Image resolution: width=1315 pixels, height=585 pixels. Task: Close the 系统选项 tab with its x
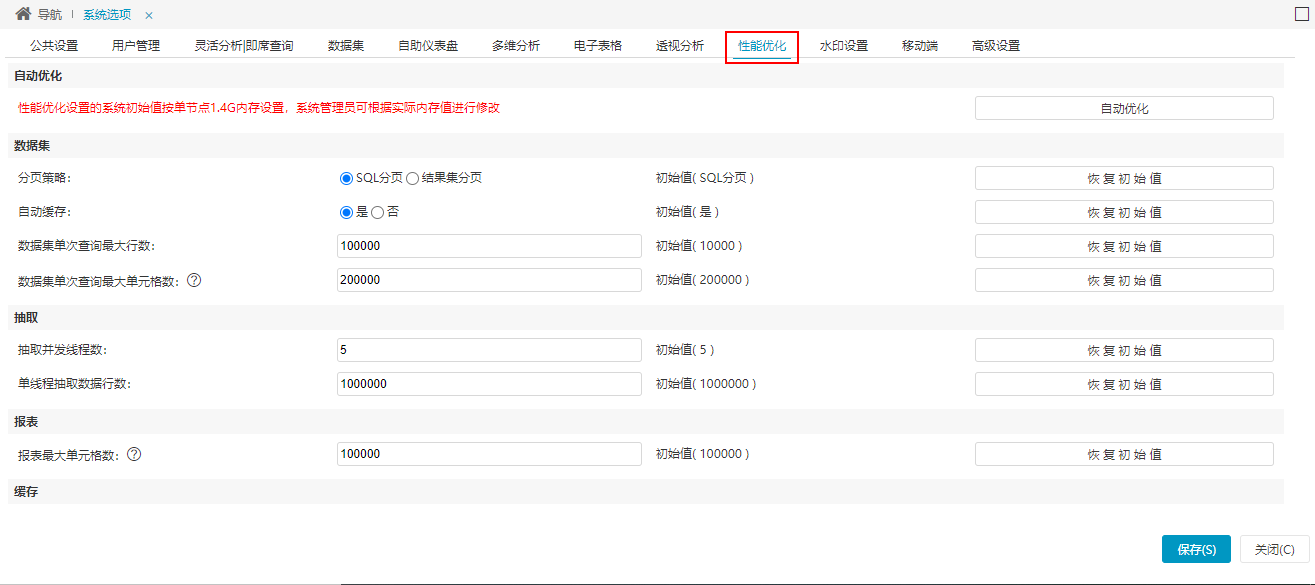(149, 15)
